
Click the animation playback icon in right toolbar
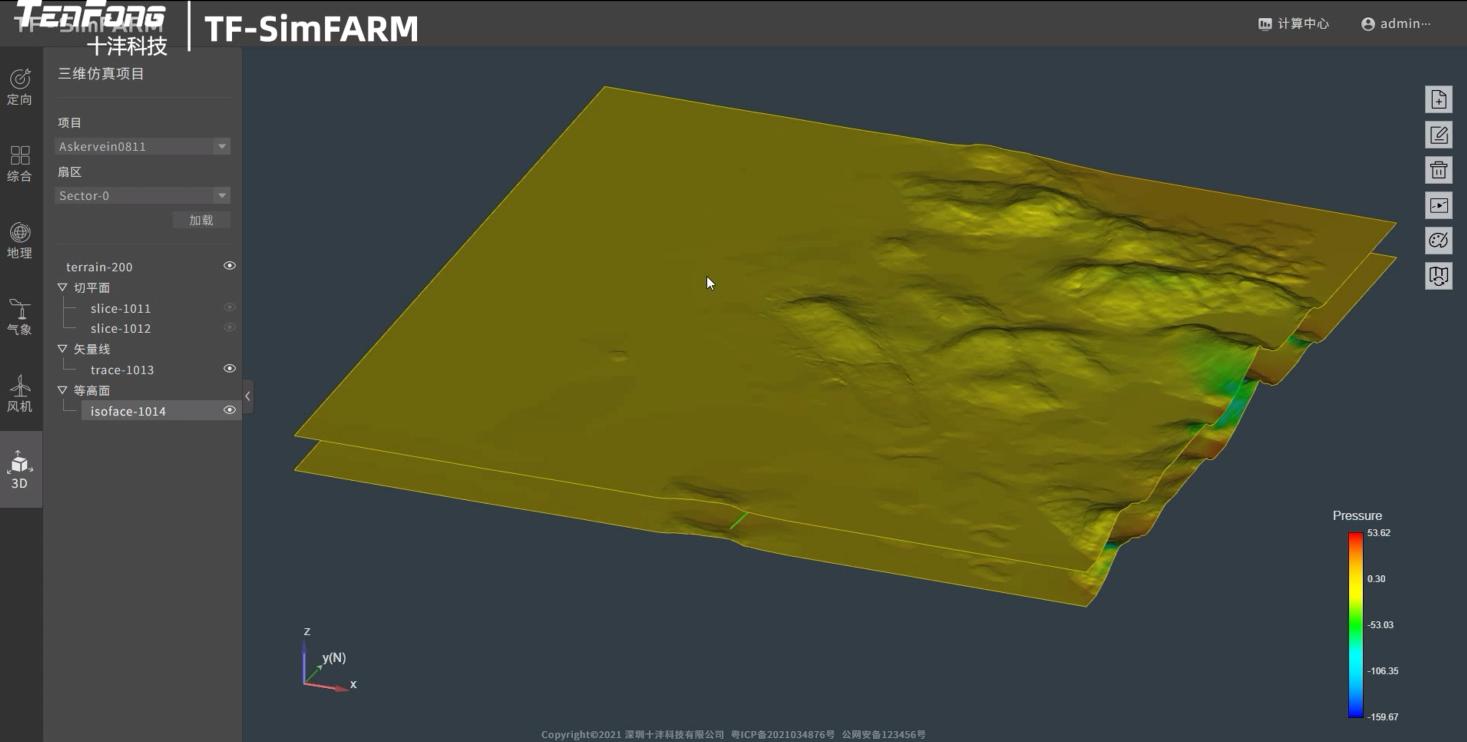(1438, 205)
